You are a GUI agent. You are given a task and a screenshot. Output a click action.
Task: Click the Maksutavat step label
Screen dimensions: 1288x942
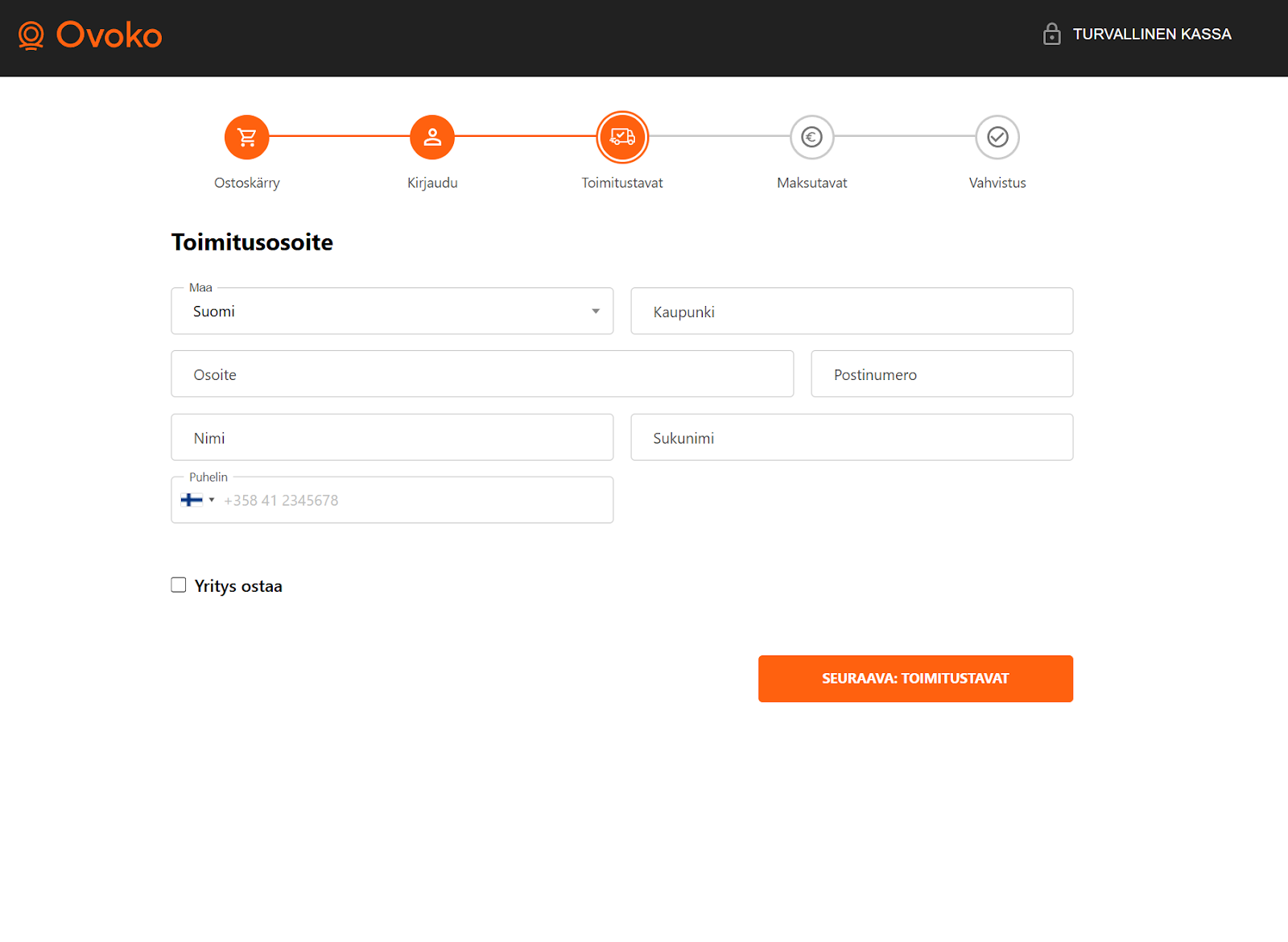pyautogui.click(x=812, y=183)
